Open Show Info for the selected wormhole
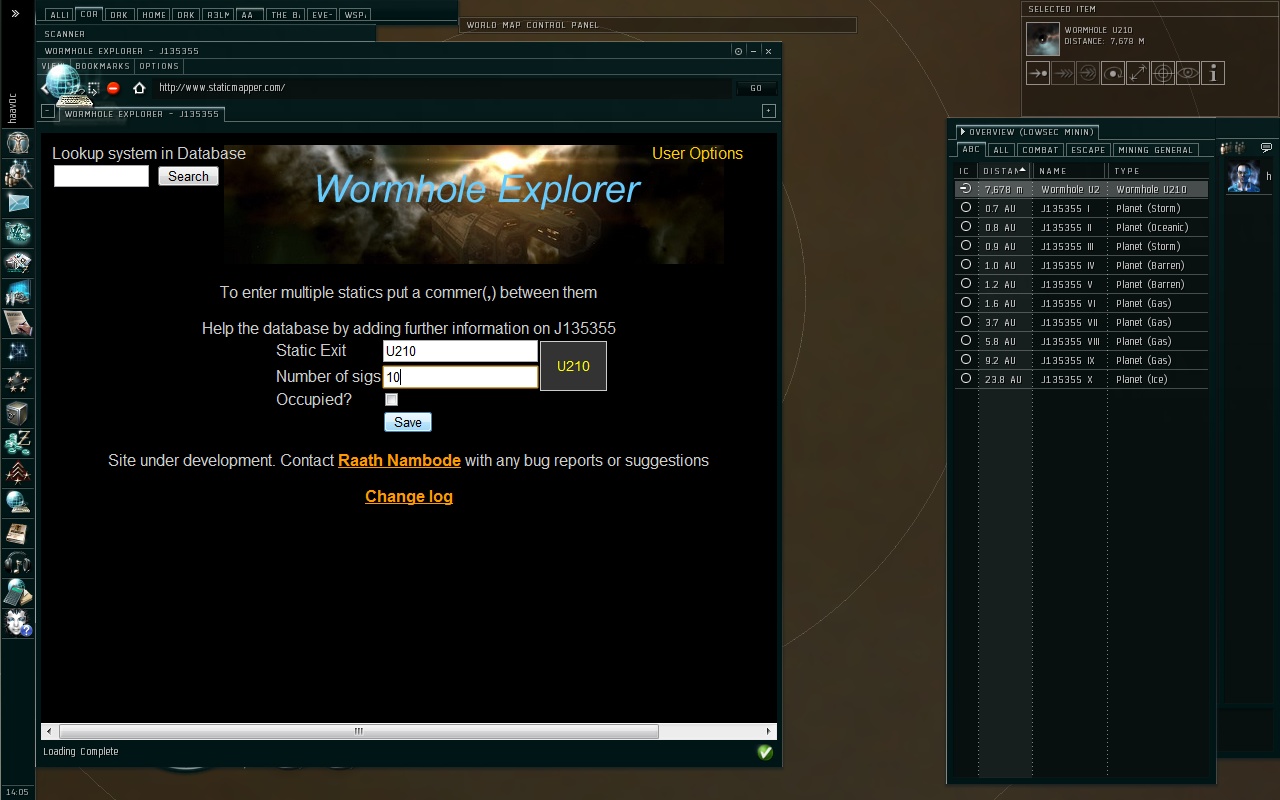Viewport: 1280px width, 800px height. pos(1212,73)
